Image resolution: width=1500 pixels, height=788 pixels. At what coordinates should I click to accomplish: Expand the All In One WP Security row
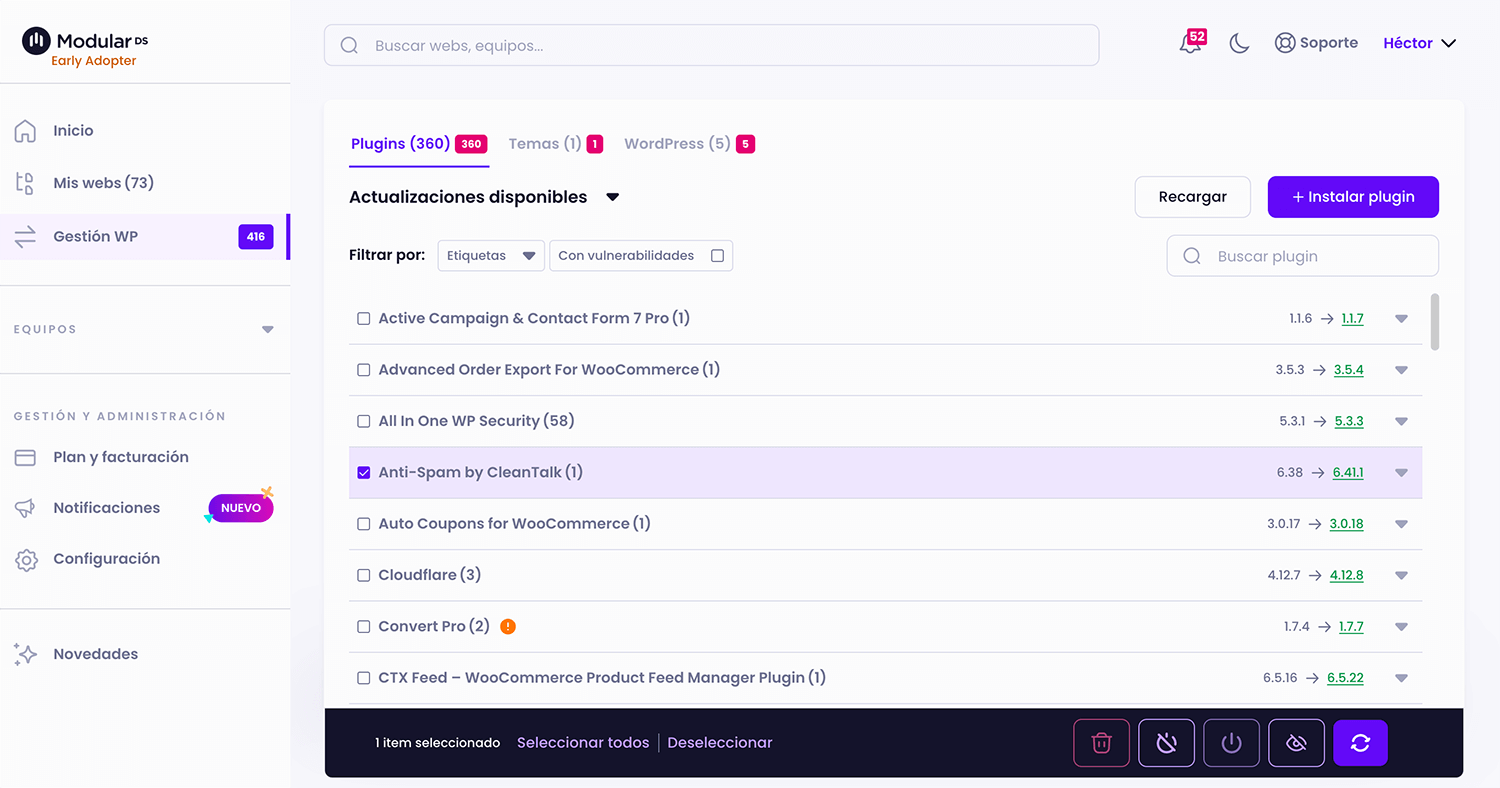click(x=1401, y=421)
